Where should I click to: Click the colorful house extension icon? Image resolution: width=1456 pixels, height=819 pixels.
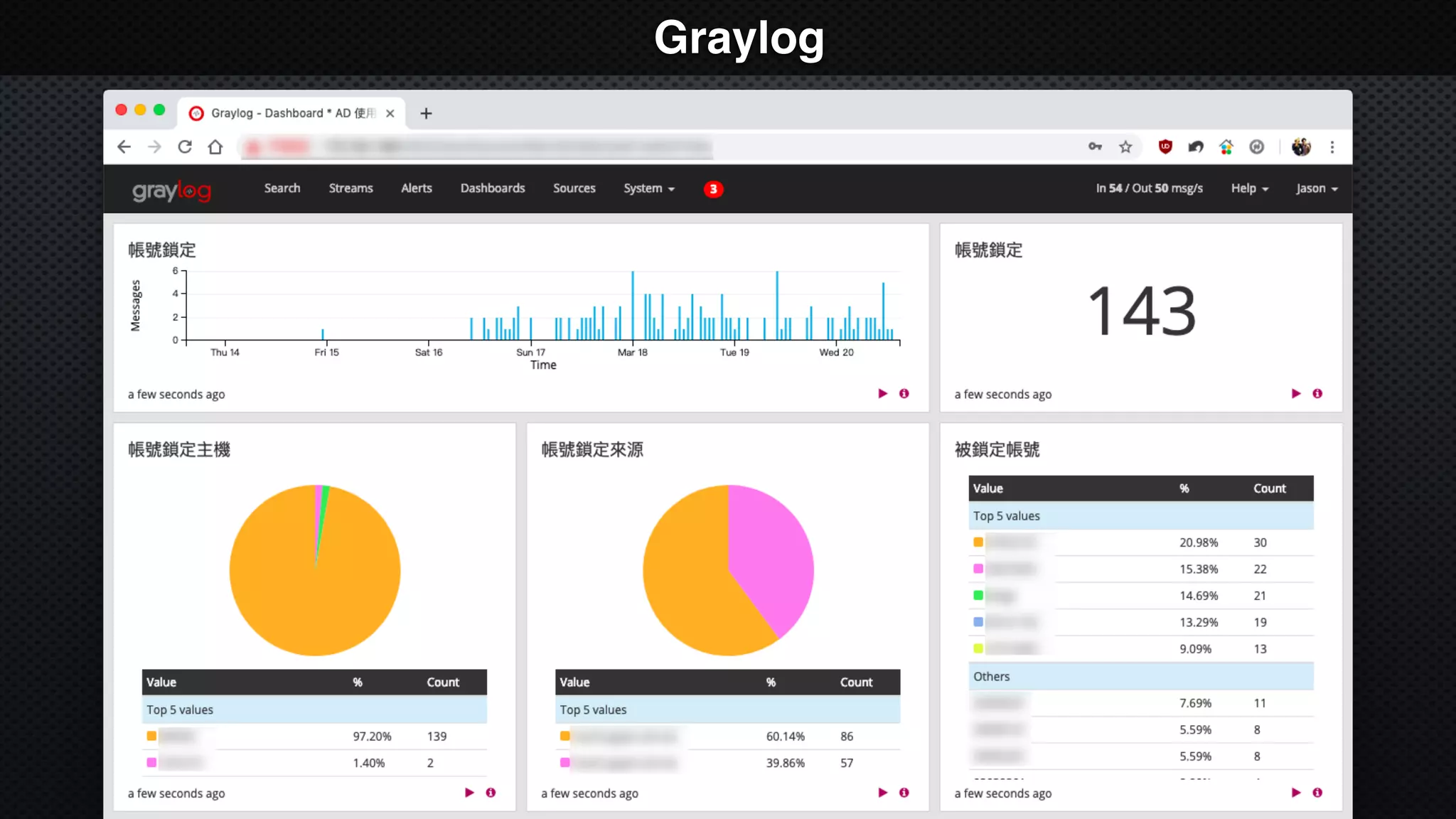pos(1226,147)
